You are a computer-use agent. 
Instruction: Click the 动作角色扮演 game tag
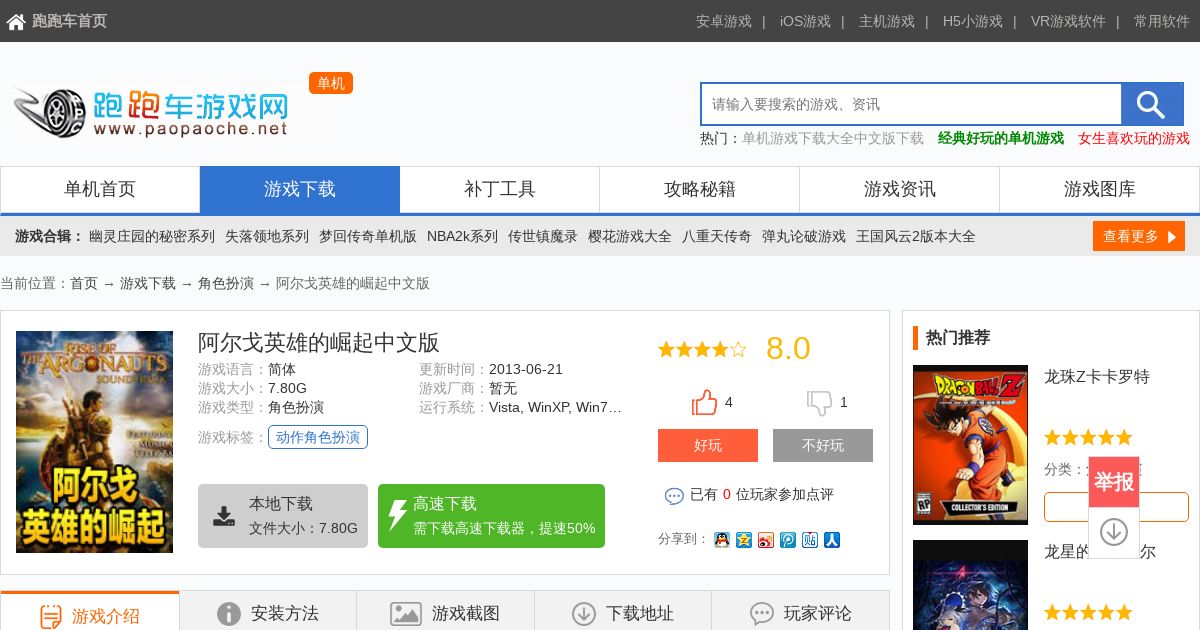click(318, 437)
